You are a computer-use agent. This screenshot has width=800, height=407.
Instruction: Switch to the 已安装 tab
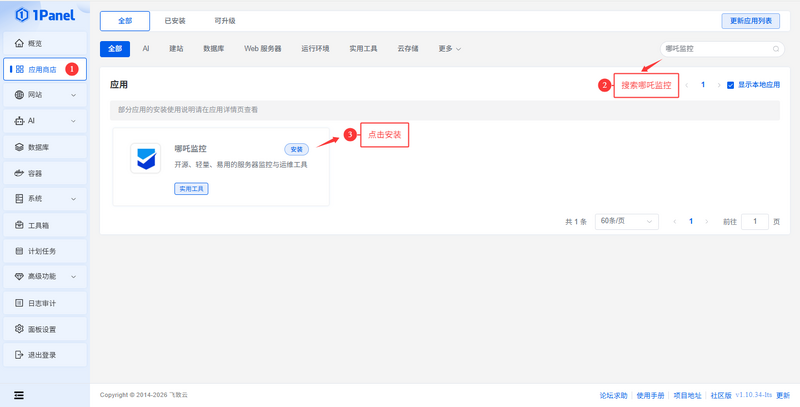(175, 21)
